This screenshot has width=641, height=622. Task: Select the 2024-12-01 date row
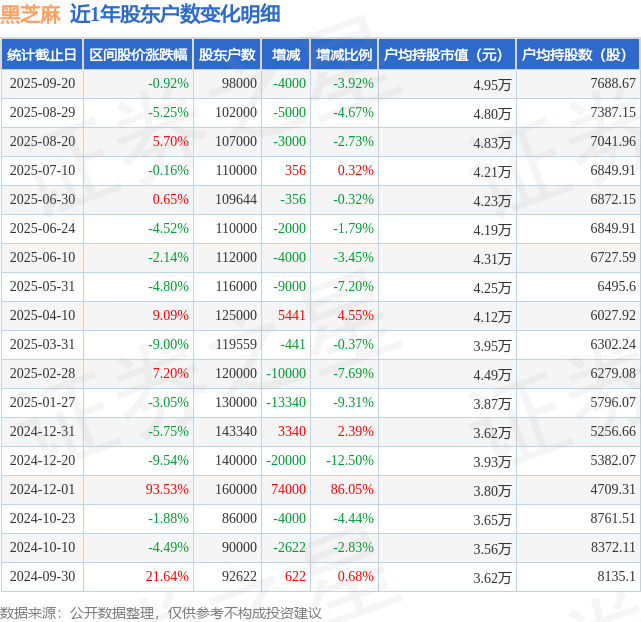[x=42, y=490]
